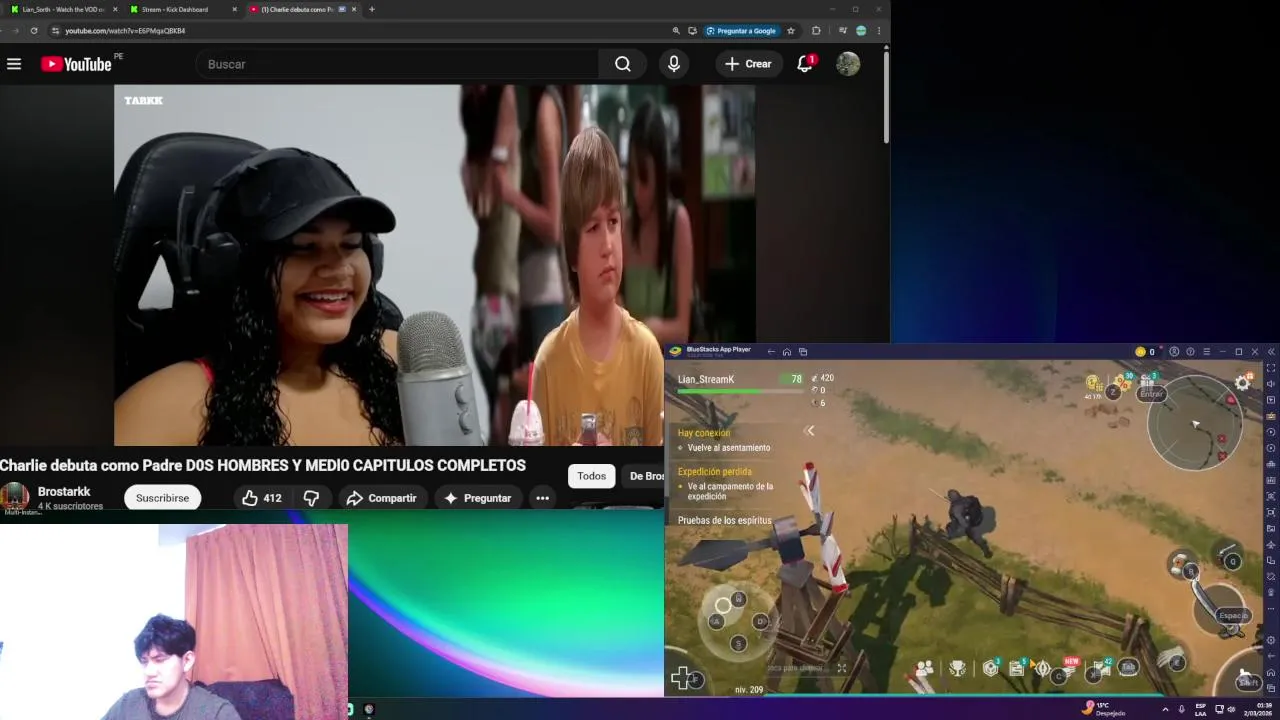Screen dimensions: 1280x720
Task: Open BlueStacks hamburger menu
Action: tap(1207, 352)
